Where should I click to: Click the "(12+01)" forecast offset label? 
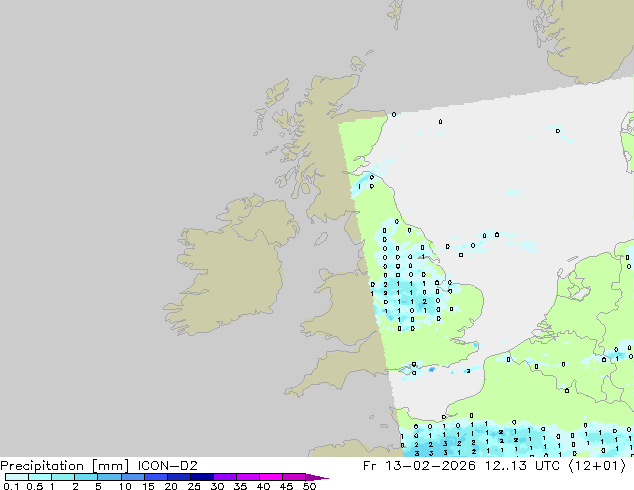point(597,466)
